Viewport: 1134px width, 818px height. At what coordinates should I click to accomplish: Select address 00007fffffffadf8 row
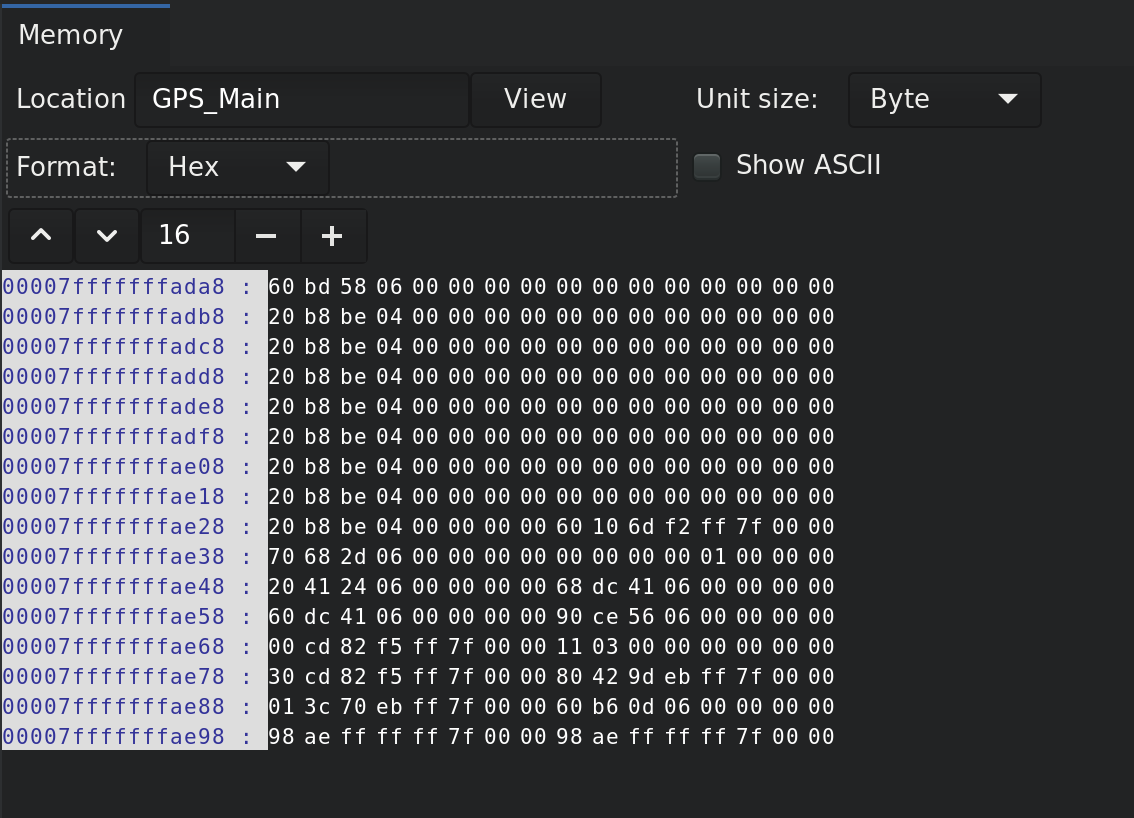(x=114, y=437)
